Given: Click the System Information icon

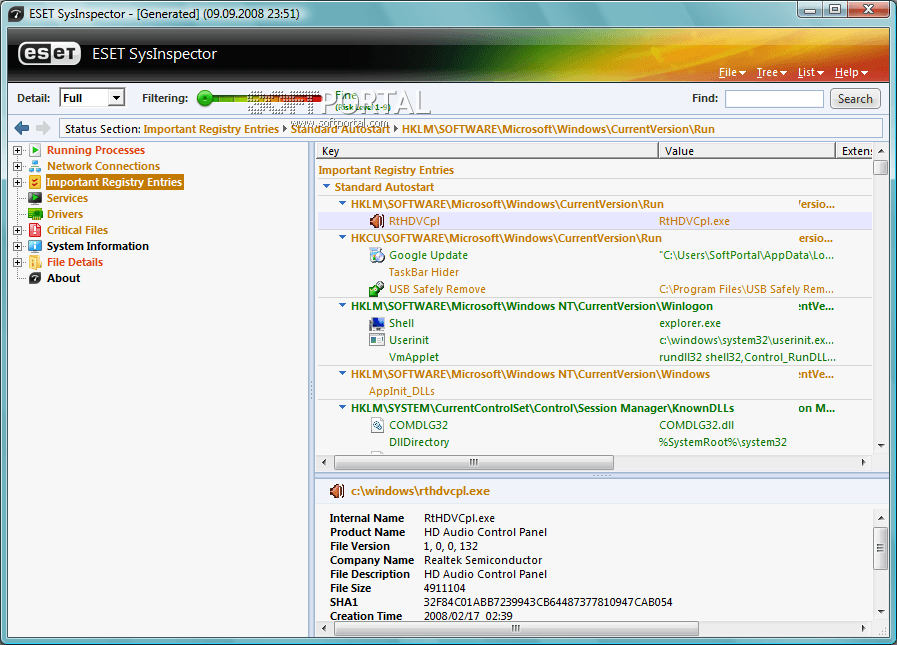Looking at the screenshot, I should (35, 246).
